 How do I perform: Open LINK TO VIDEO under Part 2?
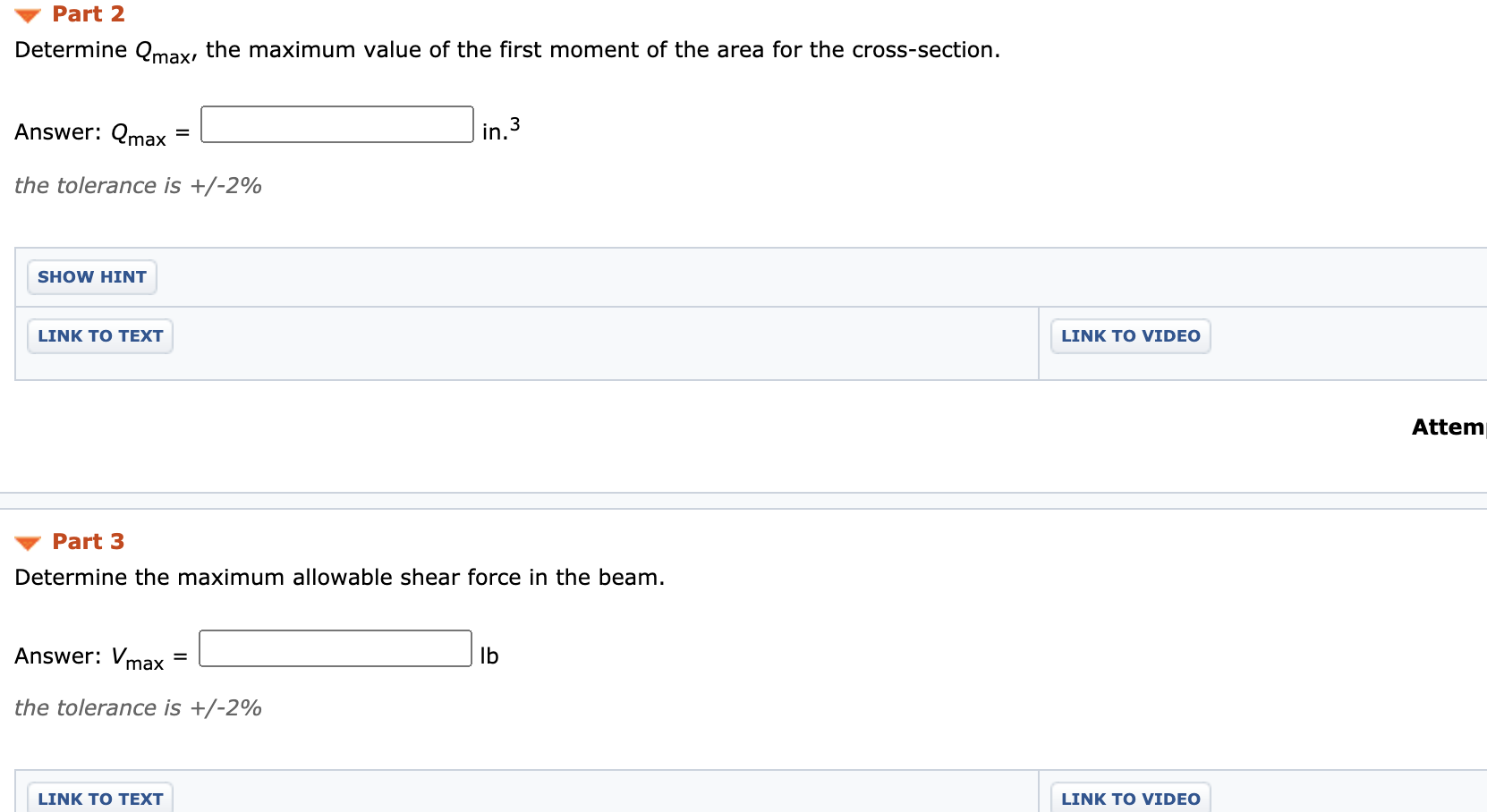(1131, 336)
